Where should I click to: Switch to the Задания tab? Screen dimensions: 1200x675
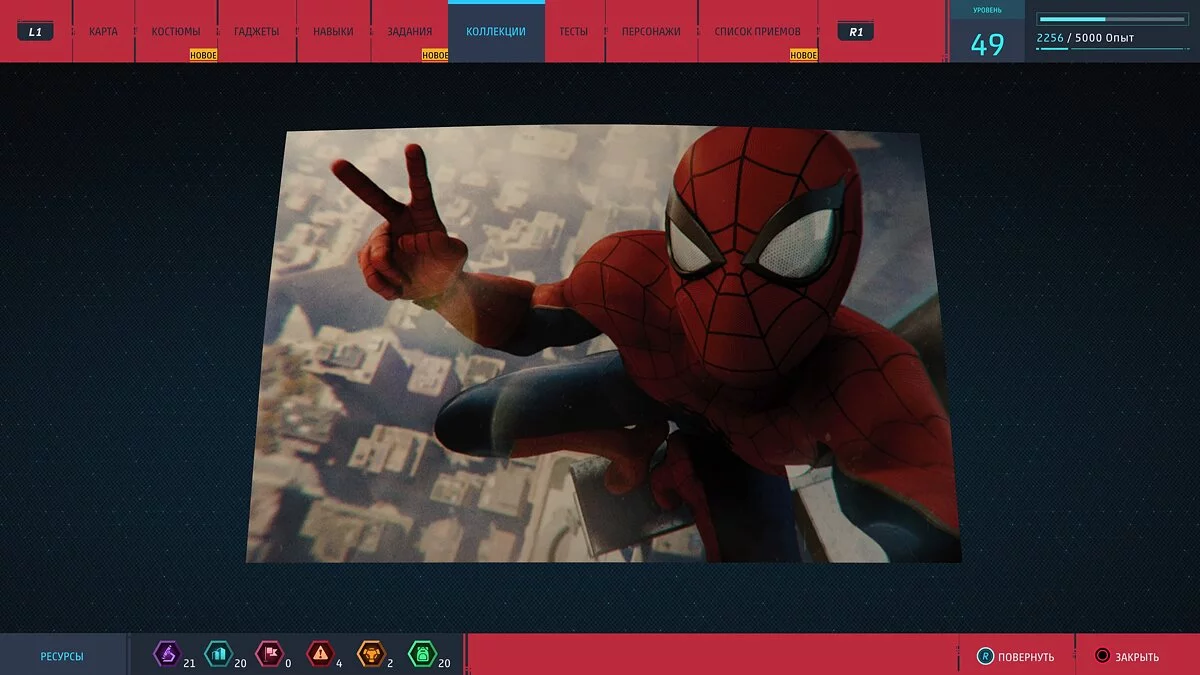410,32
